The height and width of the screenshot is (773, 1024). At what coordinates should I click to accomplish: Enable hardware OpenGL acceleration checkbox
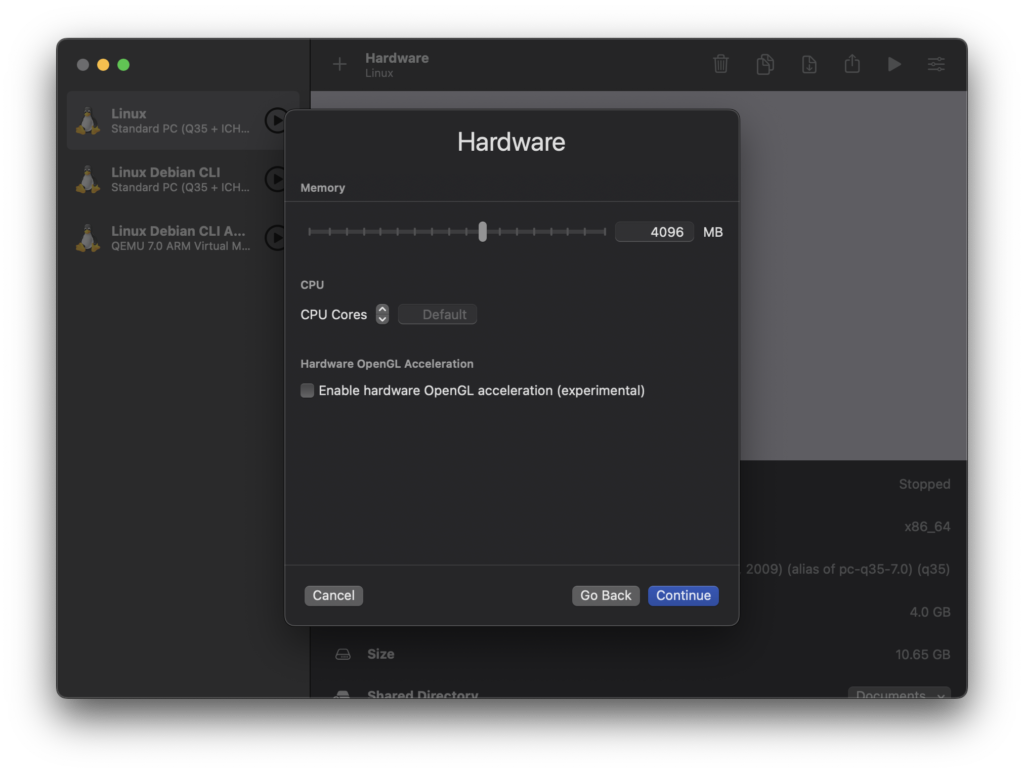pos(307,390)
